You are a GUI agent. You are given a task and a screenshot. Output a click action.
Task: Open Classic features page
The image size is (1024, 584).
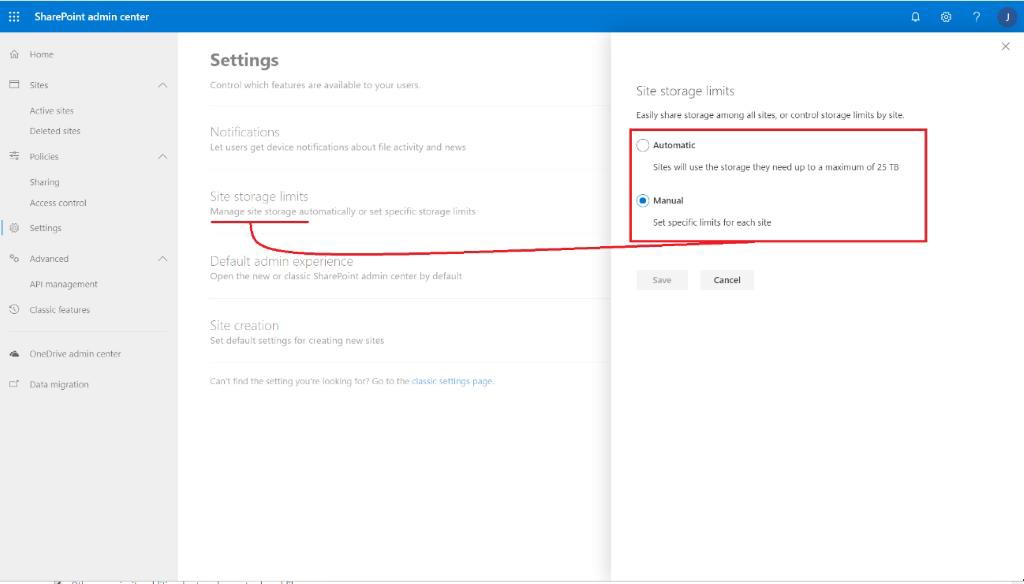(x=59, y=310)
